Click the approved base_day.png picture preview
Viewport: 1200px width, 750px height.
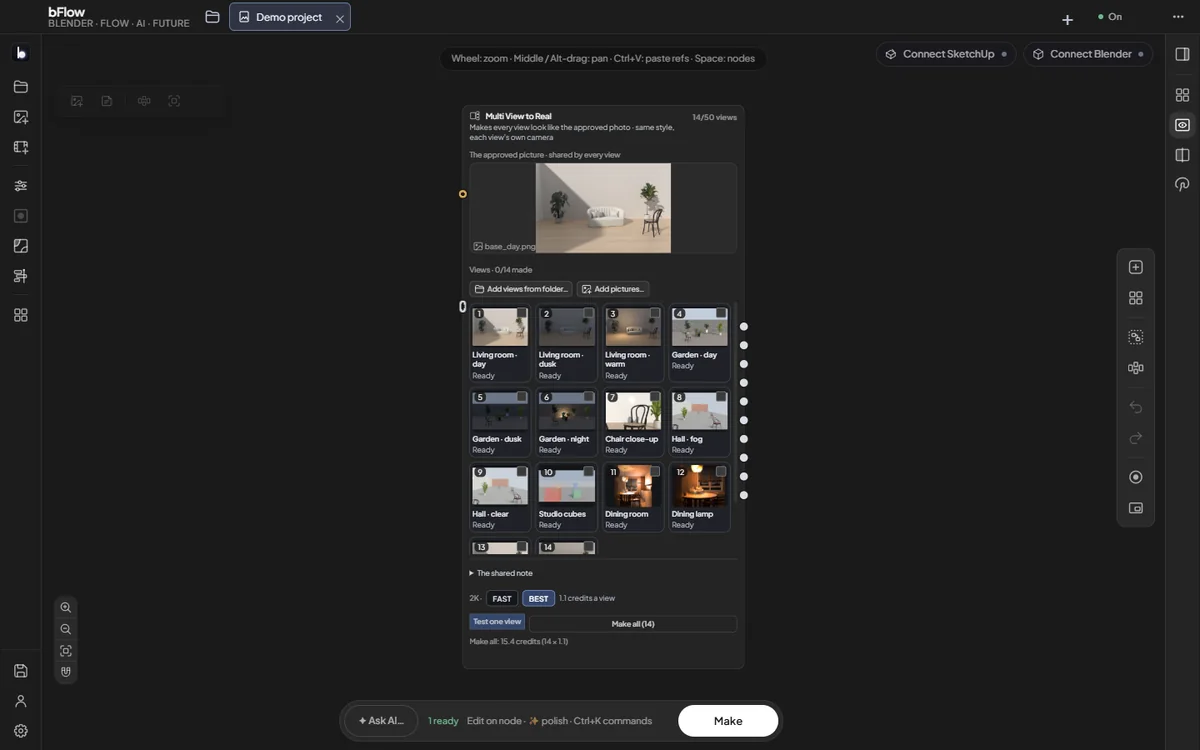click(603, 208)
